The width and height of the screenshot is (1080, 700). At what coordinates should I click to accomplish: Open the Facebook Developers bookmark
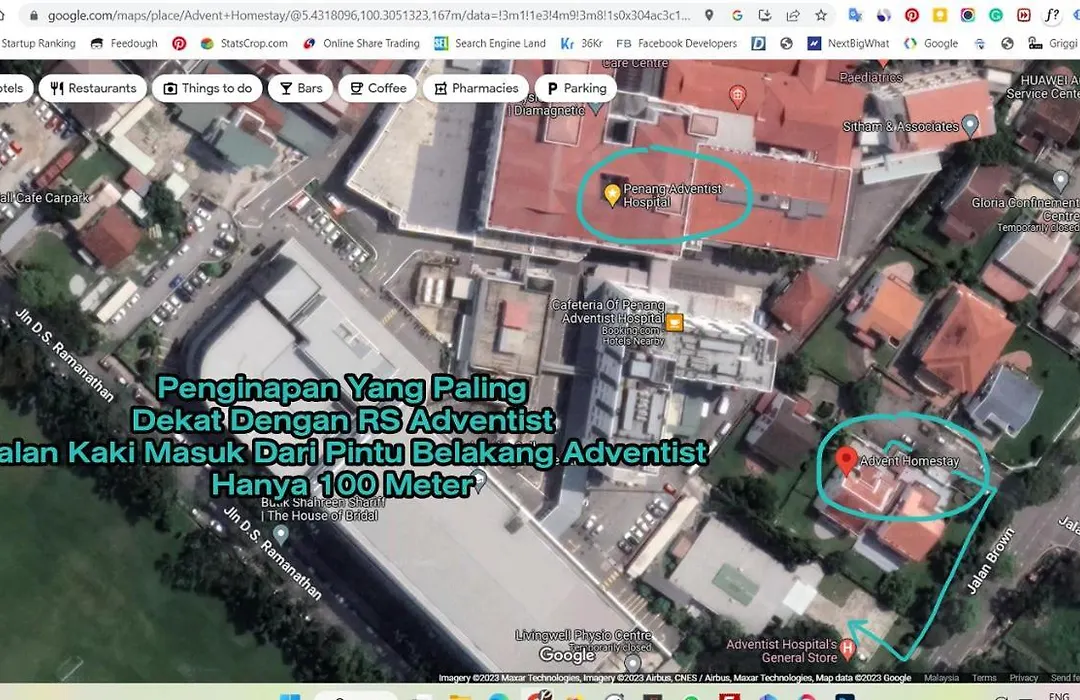pyautogui.click(x=677, y=43)
